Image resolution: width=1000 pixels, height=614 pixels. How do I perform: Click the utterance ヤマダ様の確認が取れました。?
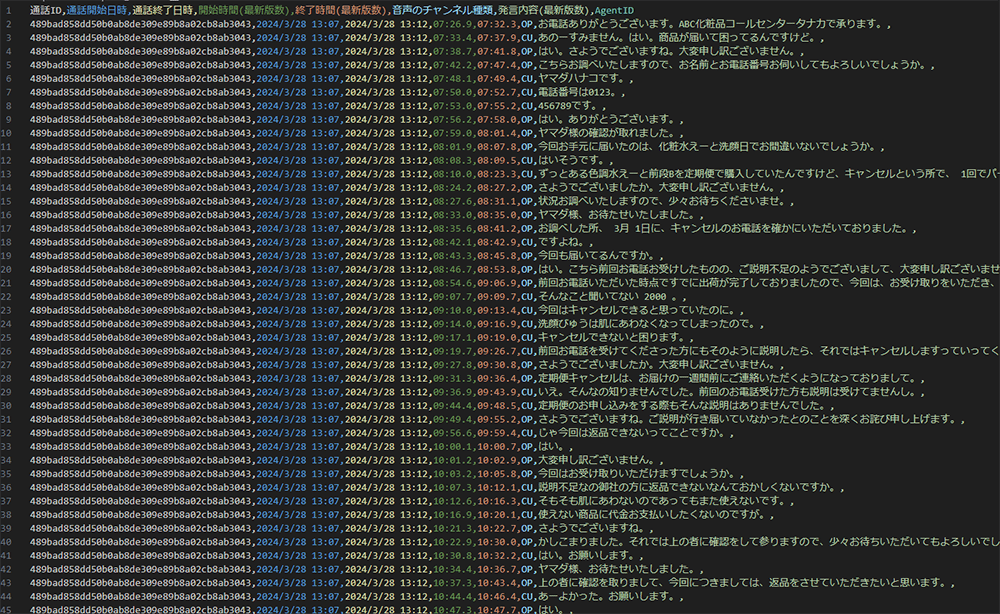pyautogui.click(x=606, y=133)
